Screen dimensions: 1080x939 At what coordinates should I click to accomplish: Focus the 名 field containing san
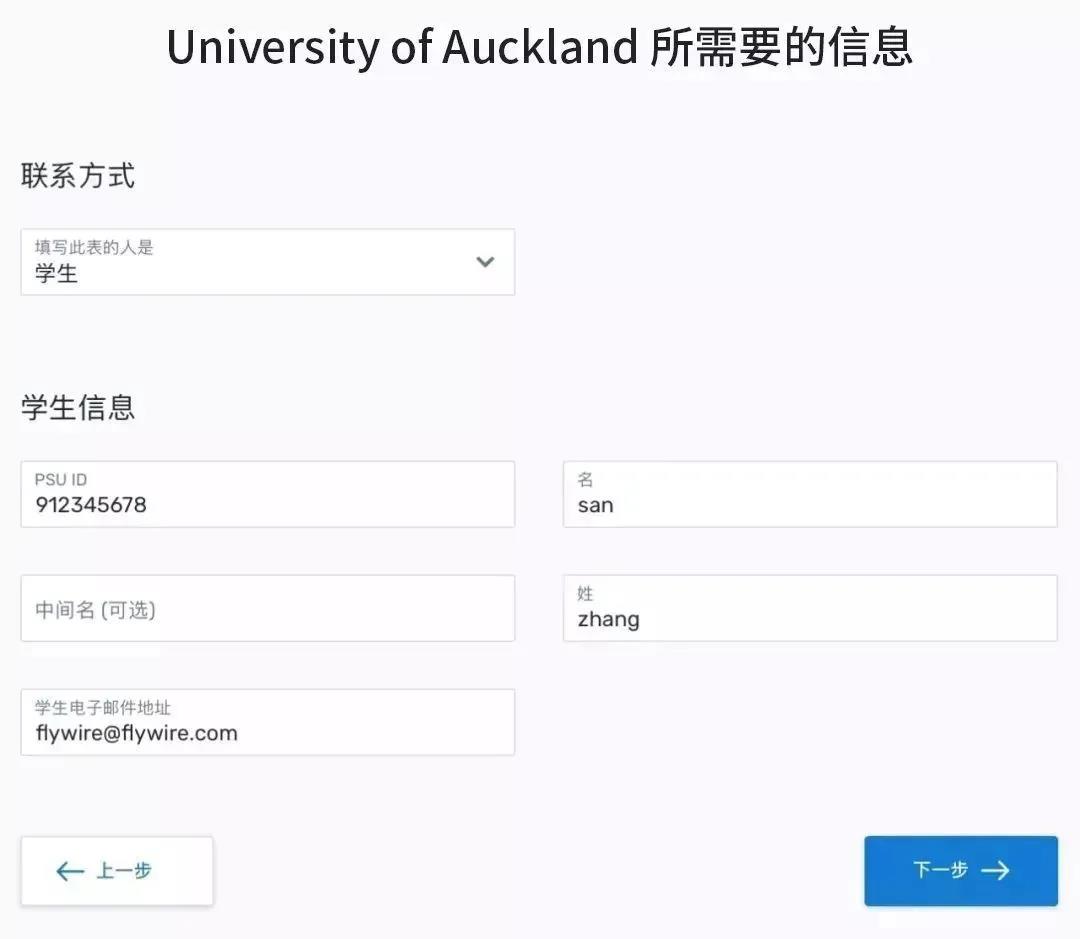click(x=810, y=494)
